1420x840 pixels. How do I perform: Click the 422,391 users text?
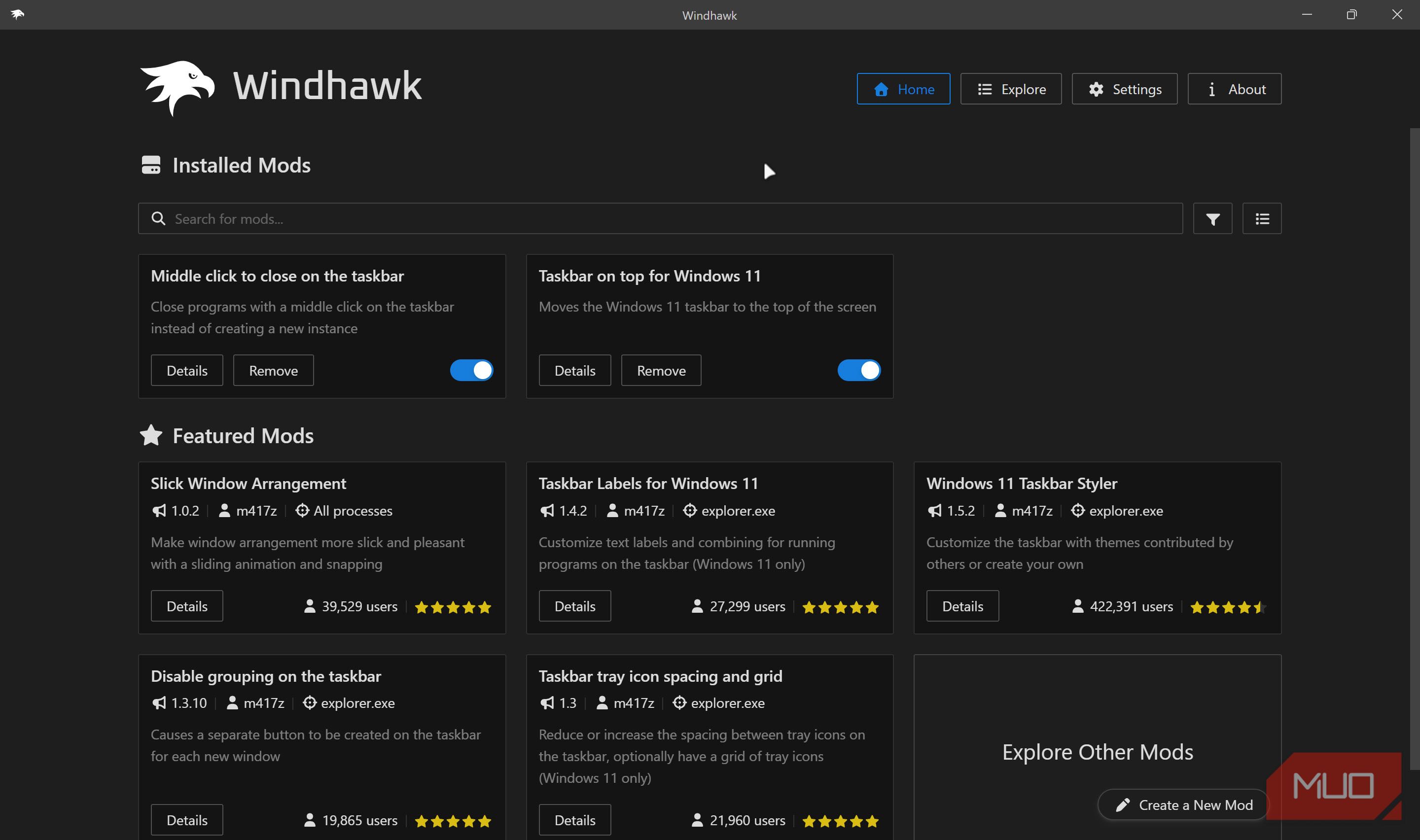click(x=1131, y=606)
